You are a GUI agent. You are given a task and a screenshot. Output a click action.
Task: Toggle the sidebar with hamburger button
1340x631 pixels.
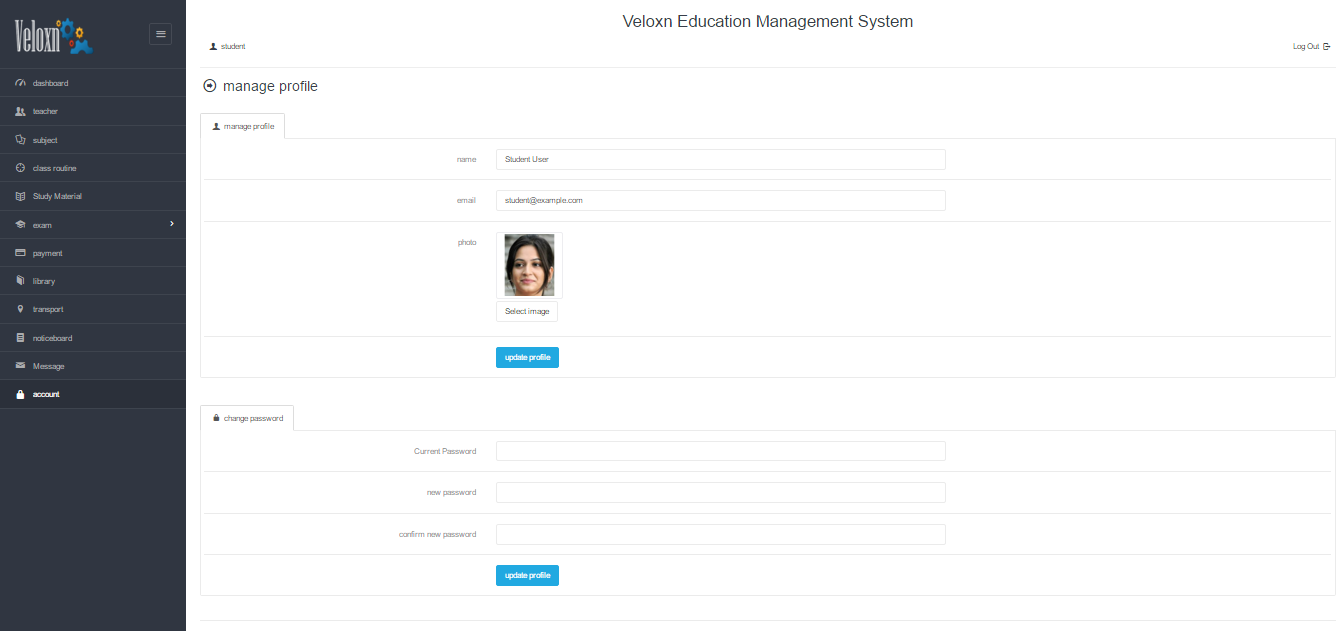[x=160, y=34]
